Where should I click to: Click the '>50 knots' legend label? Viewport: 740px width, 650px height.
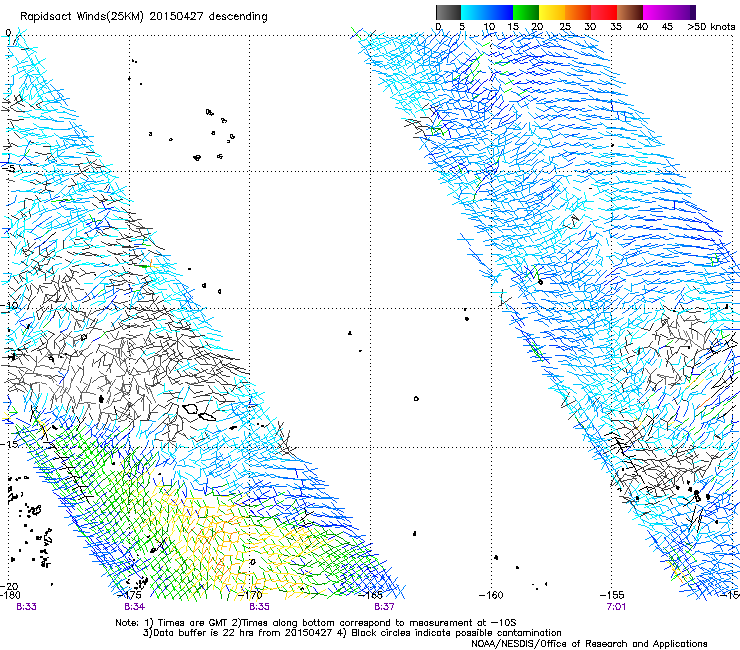point(711,27)
